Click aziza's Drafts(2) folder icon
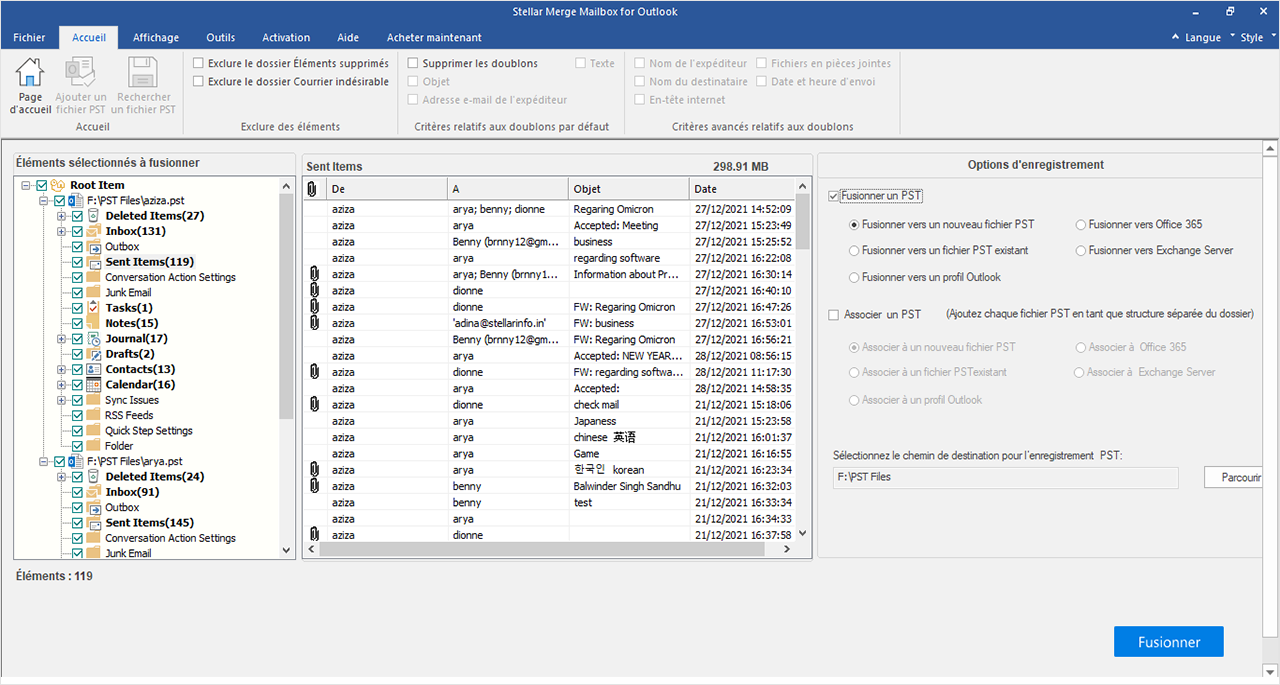 point(93,354)
